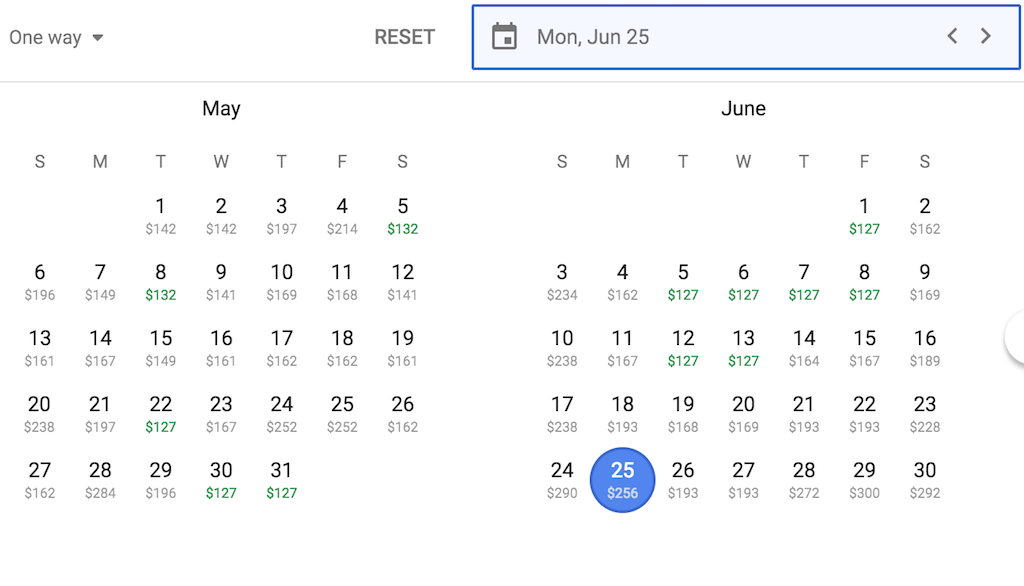Select June 12 with $127 fare

pos(683,348)
